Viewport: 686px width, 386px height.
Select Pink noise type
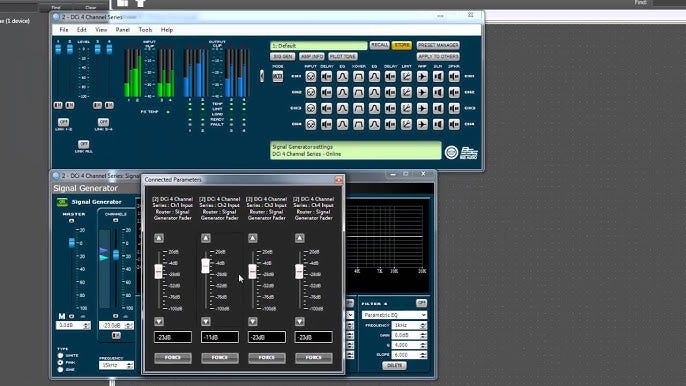(60, 362)
